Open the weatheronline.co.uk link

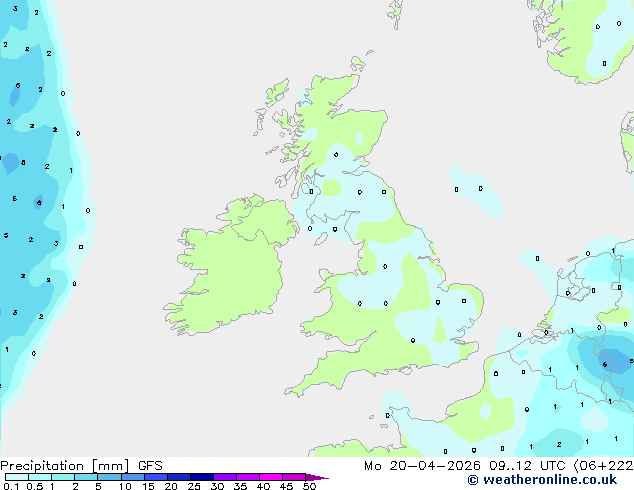[542, 480]
